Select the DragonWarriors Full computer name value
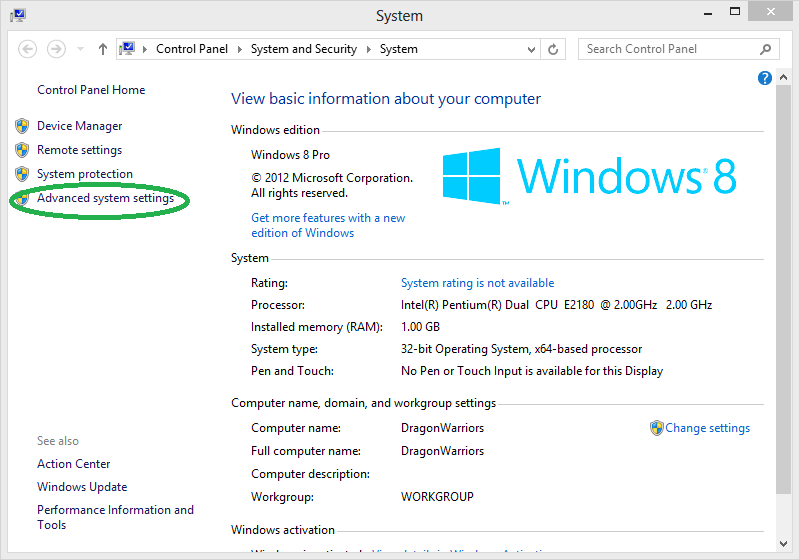 click(442, 451)
